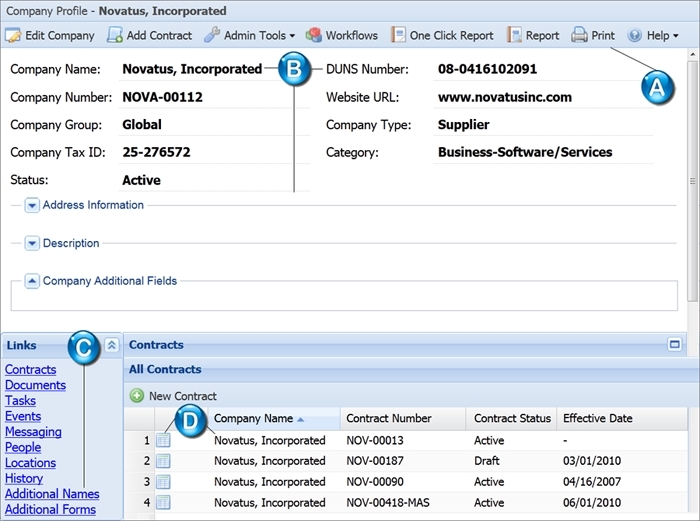Image resolution: width=700 pixels, height=521 pixels.
Task: Open contract row icon for NOV-00418-MAS
Action: pyautogui.click(x=163, y=503)
